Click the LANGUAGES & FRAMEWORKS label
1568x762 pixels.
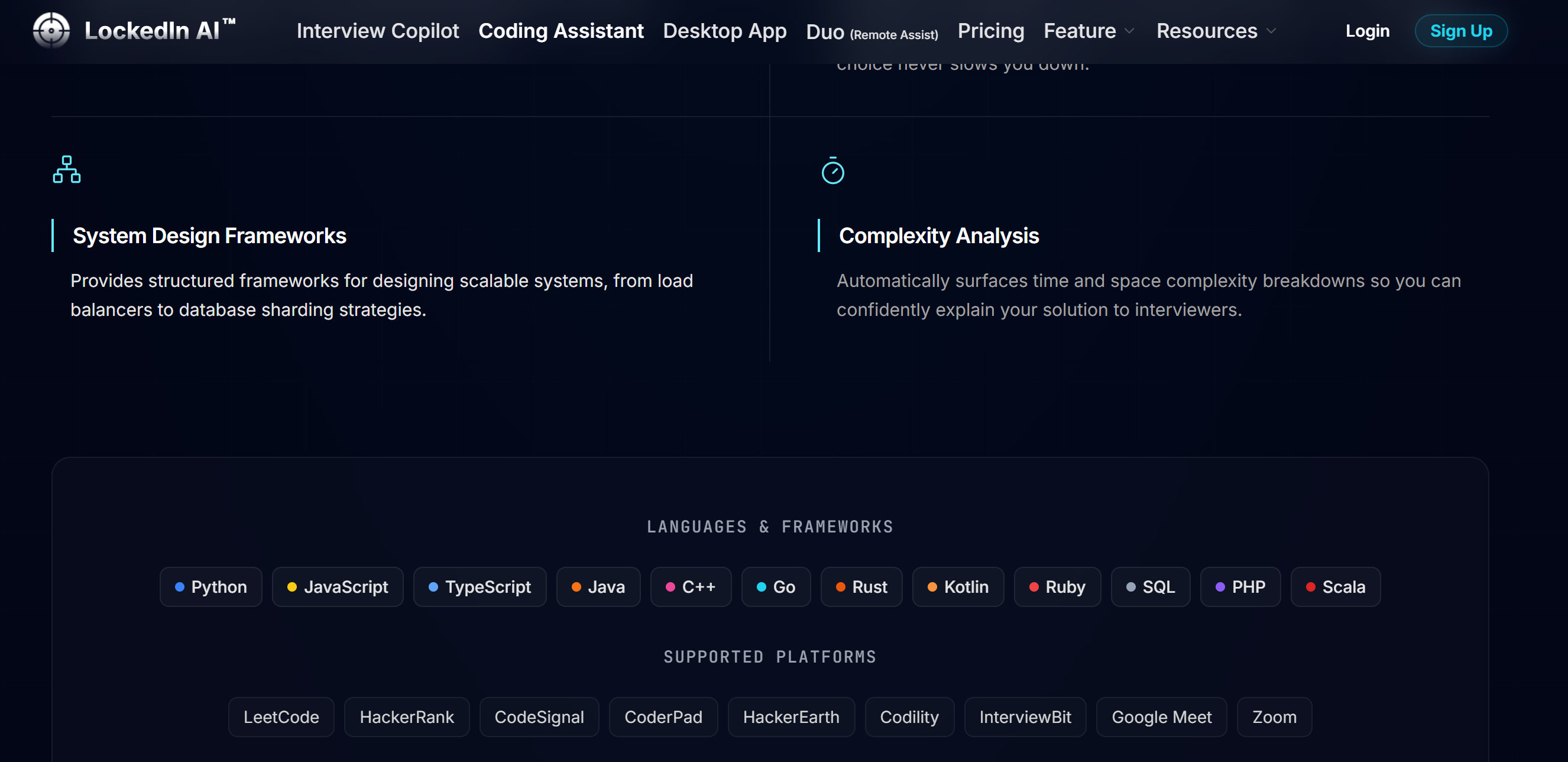[x=770, y=527]
